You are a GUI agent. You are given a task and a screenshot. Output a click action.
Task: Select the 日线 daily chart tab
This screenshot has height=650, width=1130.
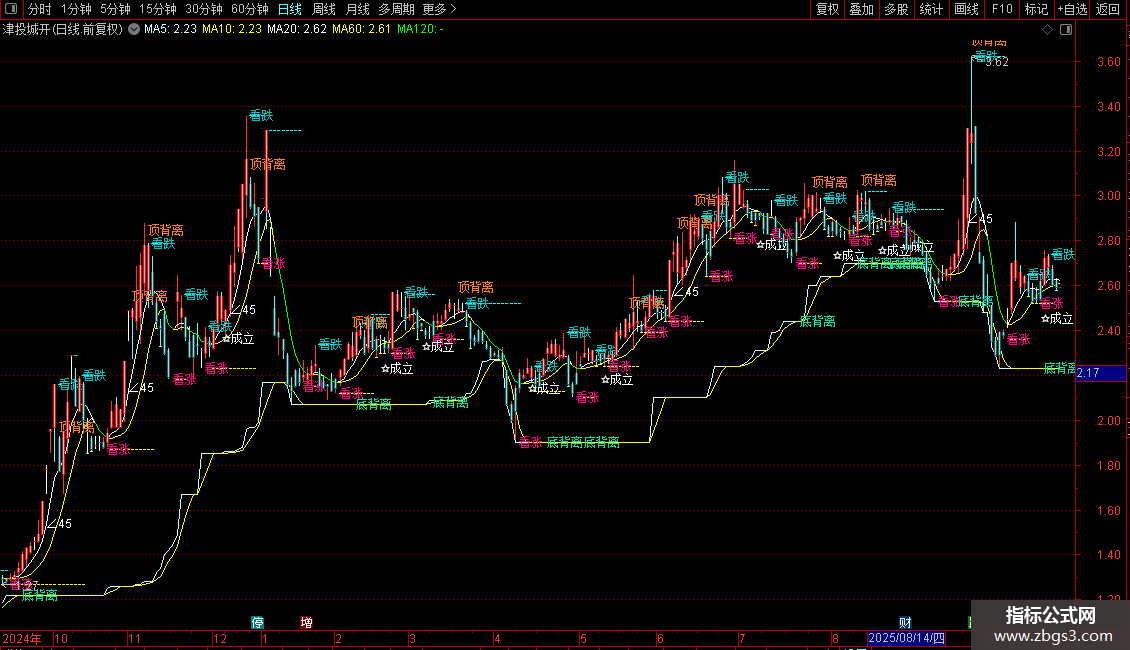click(290, 9)
